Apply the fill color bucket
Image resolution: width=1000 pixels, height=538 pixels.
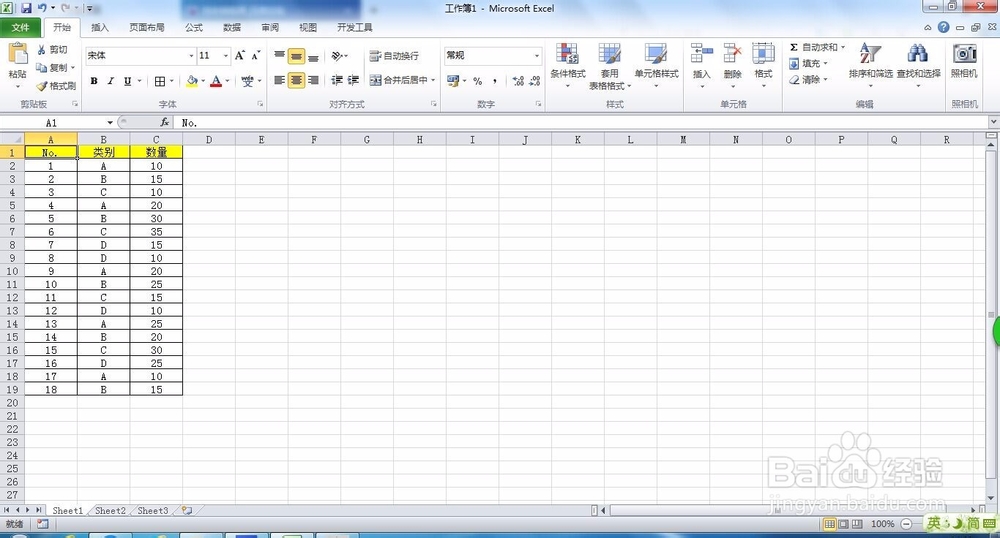[192, 81]
